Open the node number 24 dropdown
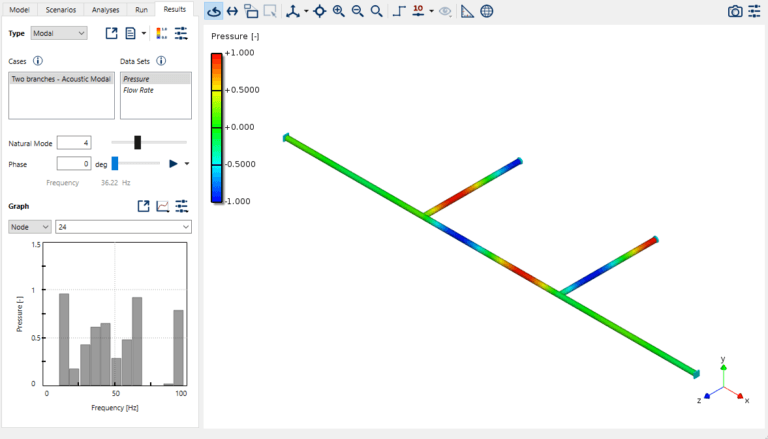 123,227
